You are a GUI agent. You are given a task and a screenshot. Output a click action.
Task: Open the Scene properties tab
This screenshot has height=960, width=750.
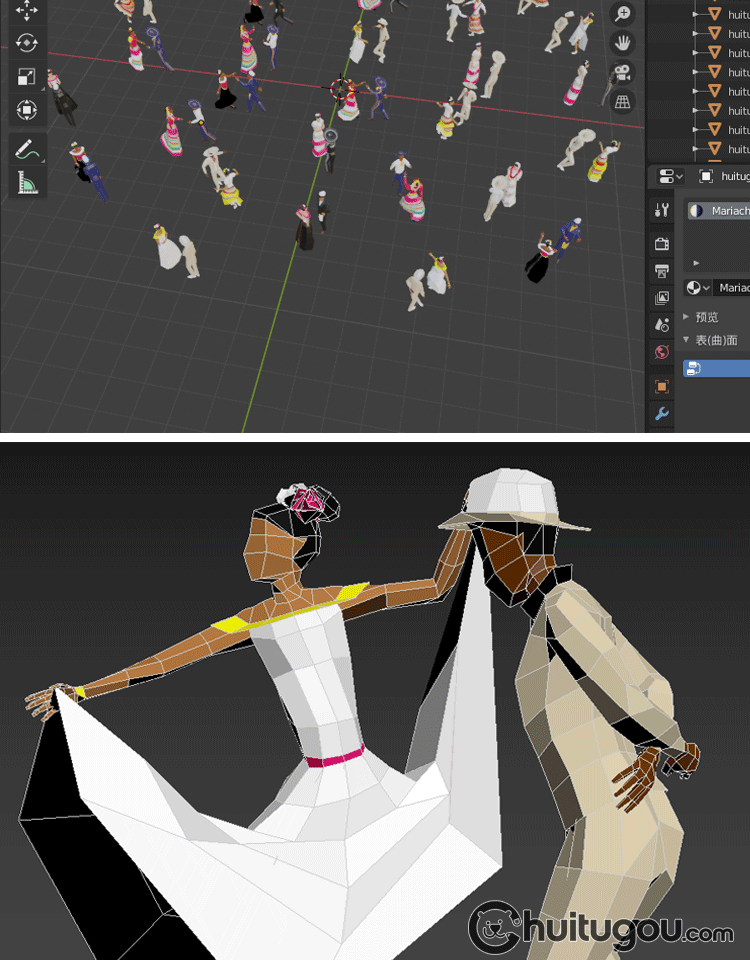661,324
